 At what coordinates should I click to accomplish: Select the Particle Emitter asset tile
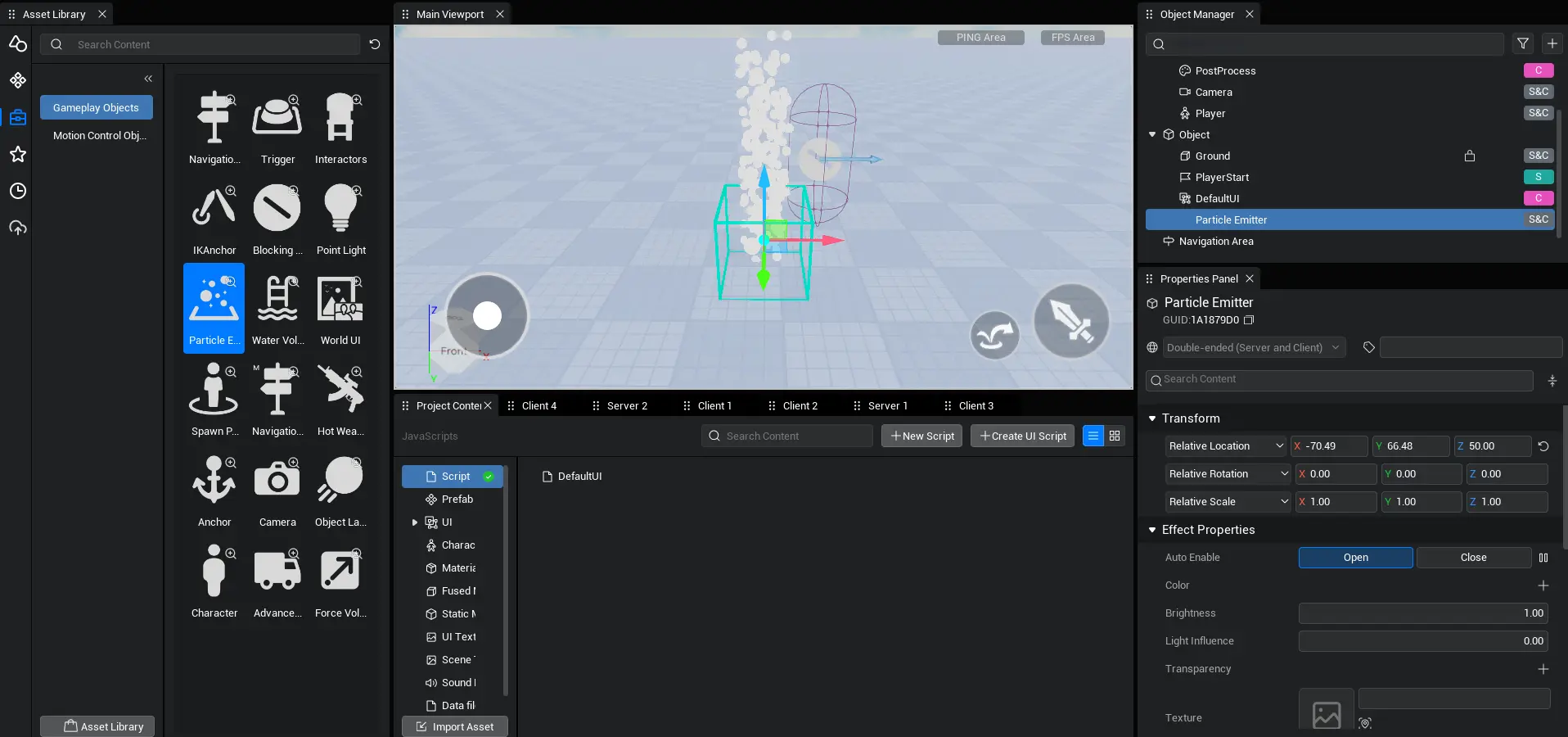pyautogui.click(x=214, y=308)
